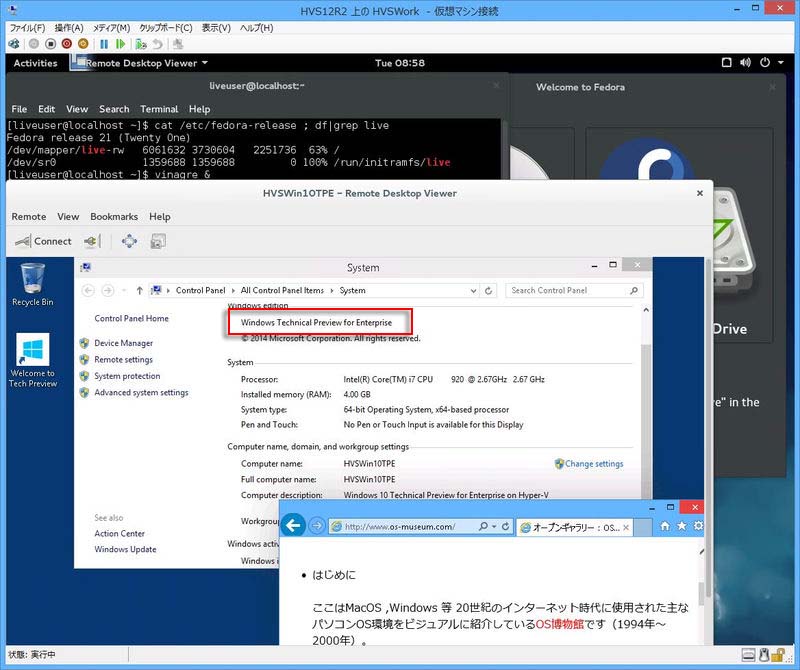The height and width of the screenshot is (670, 800).
Task: Click Internet Explorer blue Back button
Action: click(x=293, y=526)
